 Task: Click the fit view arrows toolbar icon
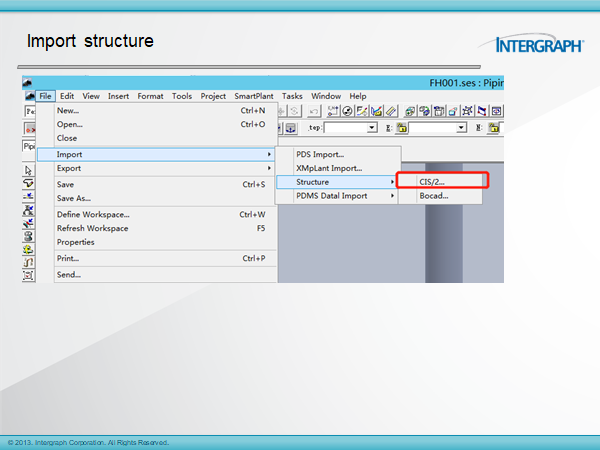[467, 111]
